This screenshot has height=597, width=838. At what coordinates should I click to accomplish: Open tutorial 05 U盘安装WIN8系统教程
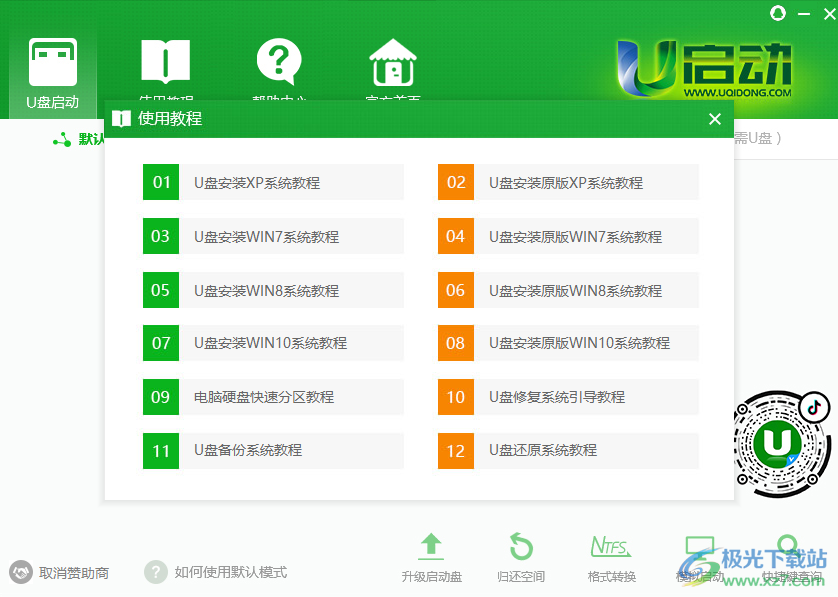point(273,290)
